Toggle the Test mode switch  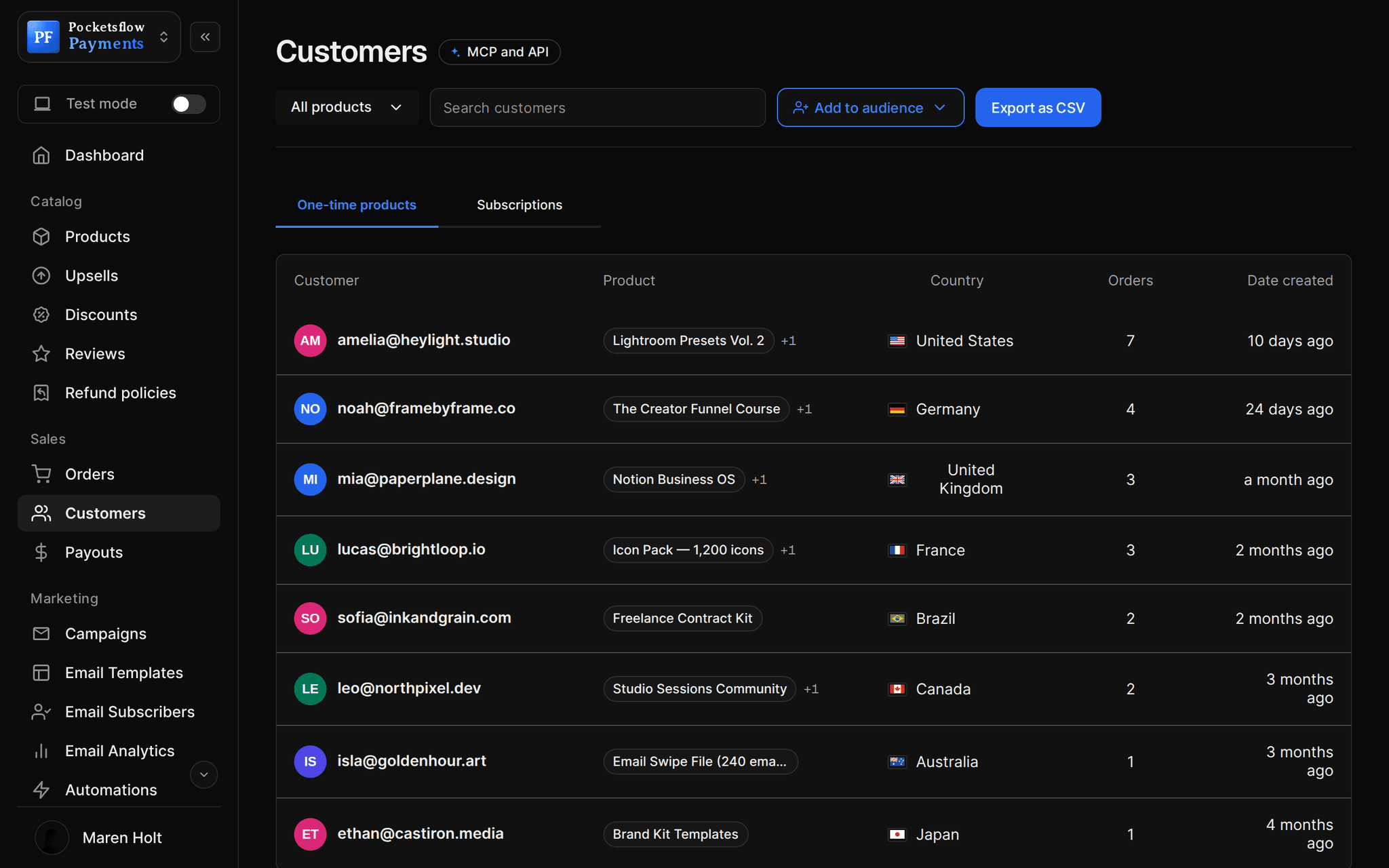(189, 104)
